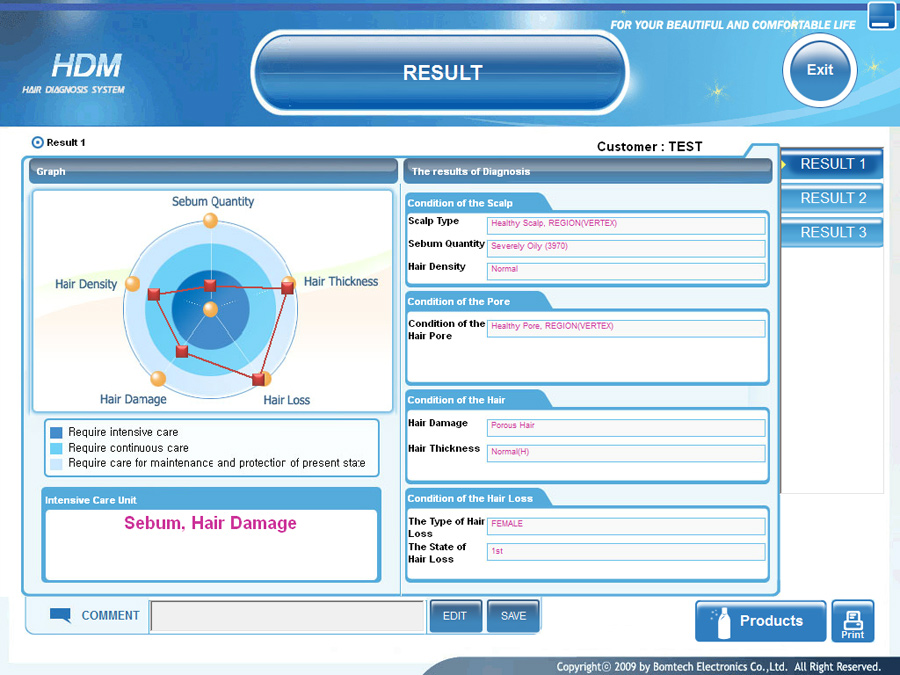The height and width of the screenshot is (675, 900).
Task: Switch to the RESULT 3 tab
Action: click(x=833, y=232)
